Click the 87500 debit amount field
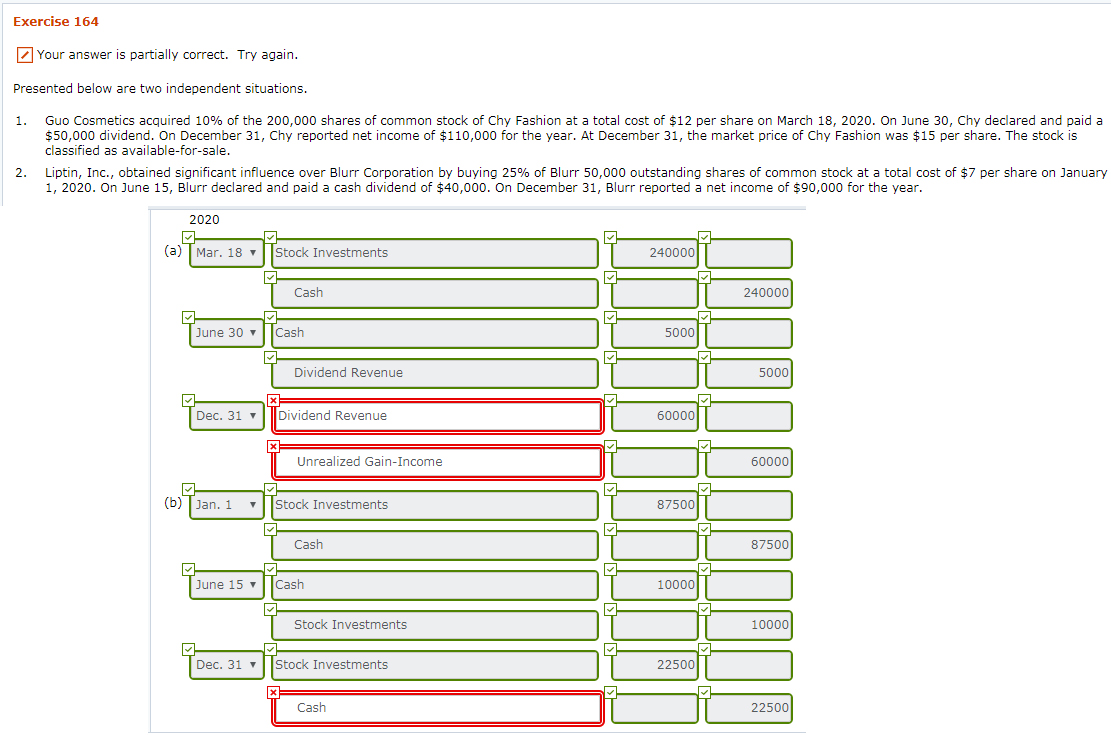 click(x=655, y=505)
